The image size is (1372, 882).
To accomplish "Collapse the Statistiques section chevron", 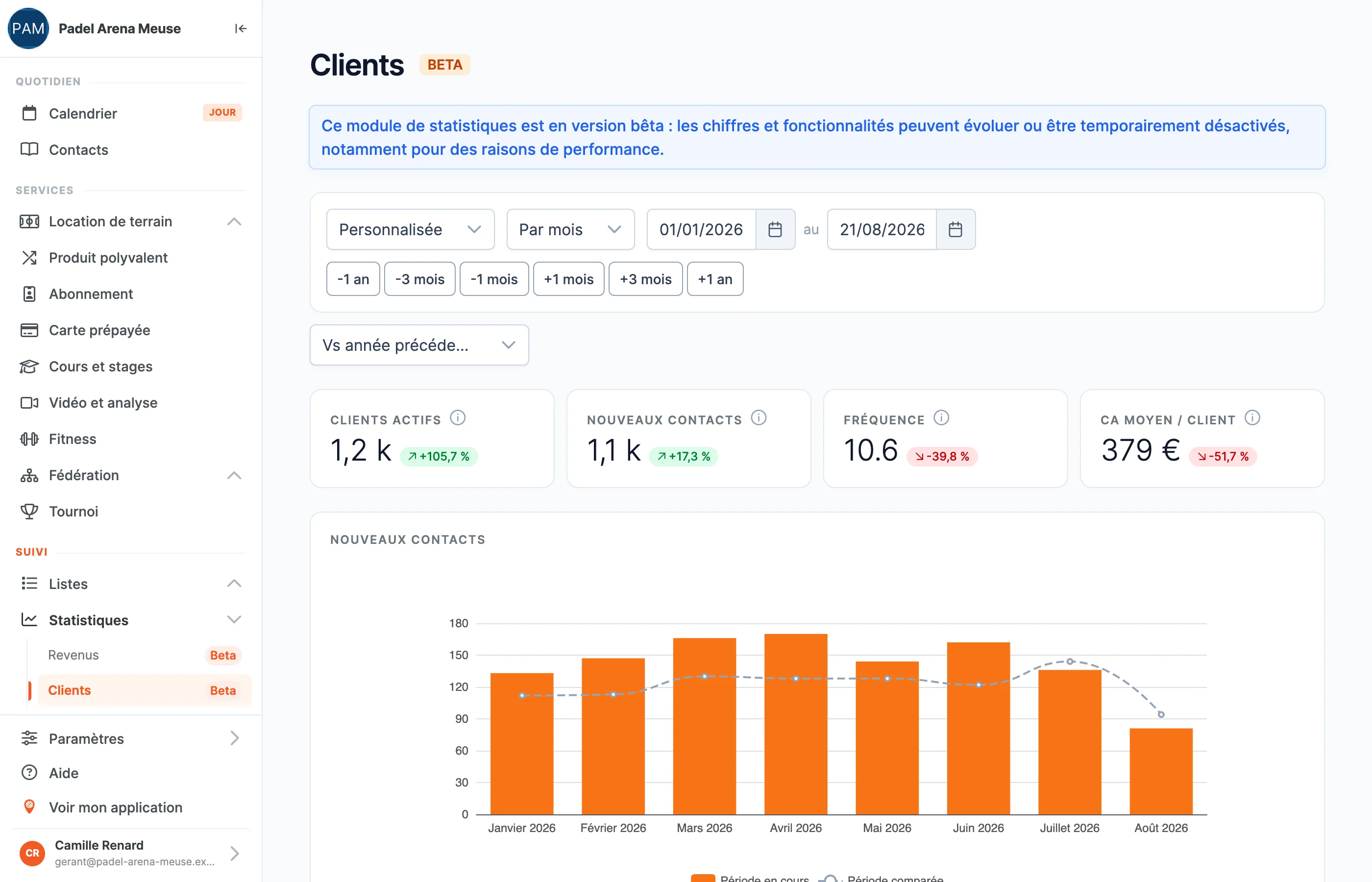I will [x=234, y=620].
